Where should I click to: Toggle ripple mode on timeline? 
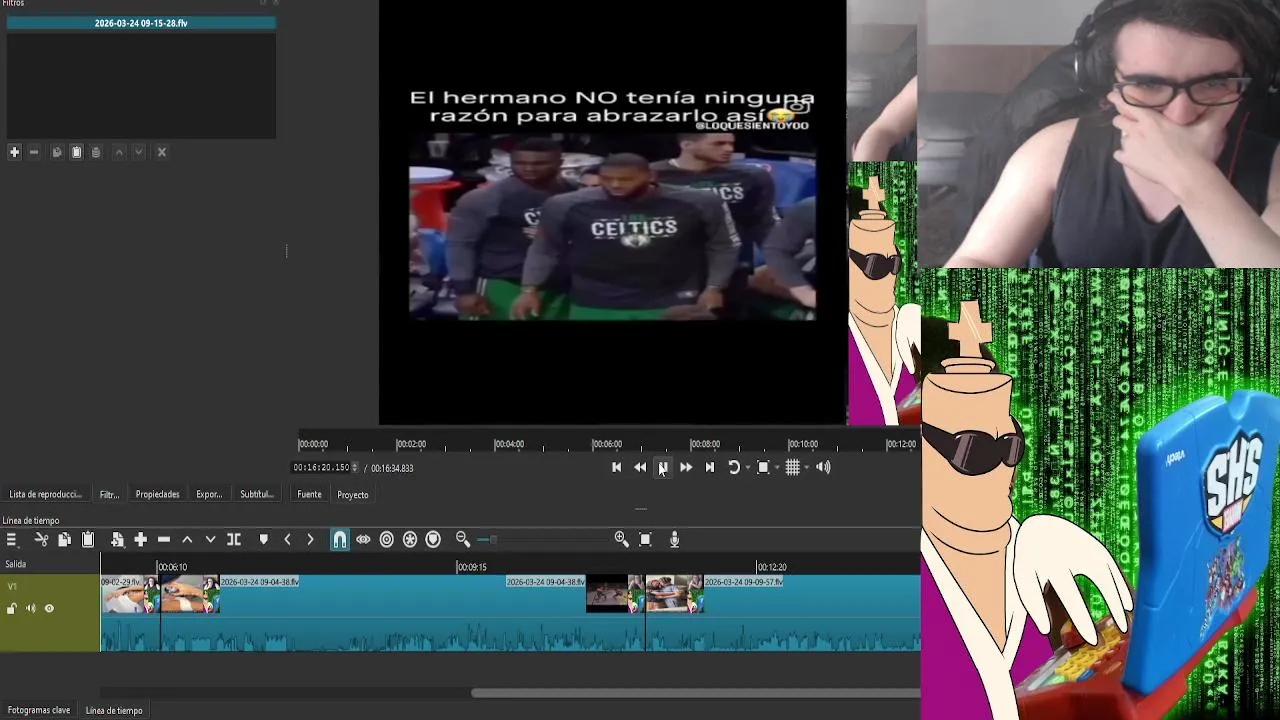(387, 540)
